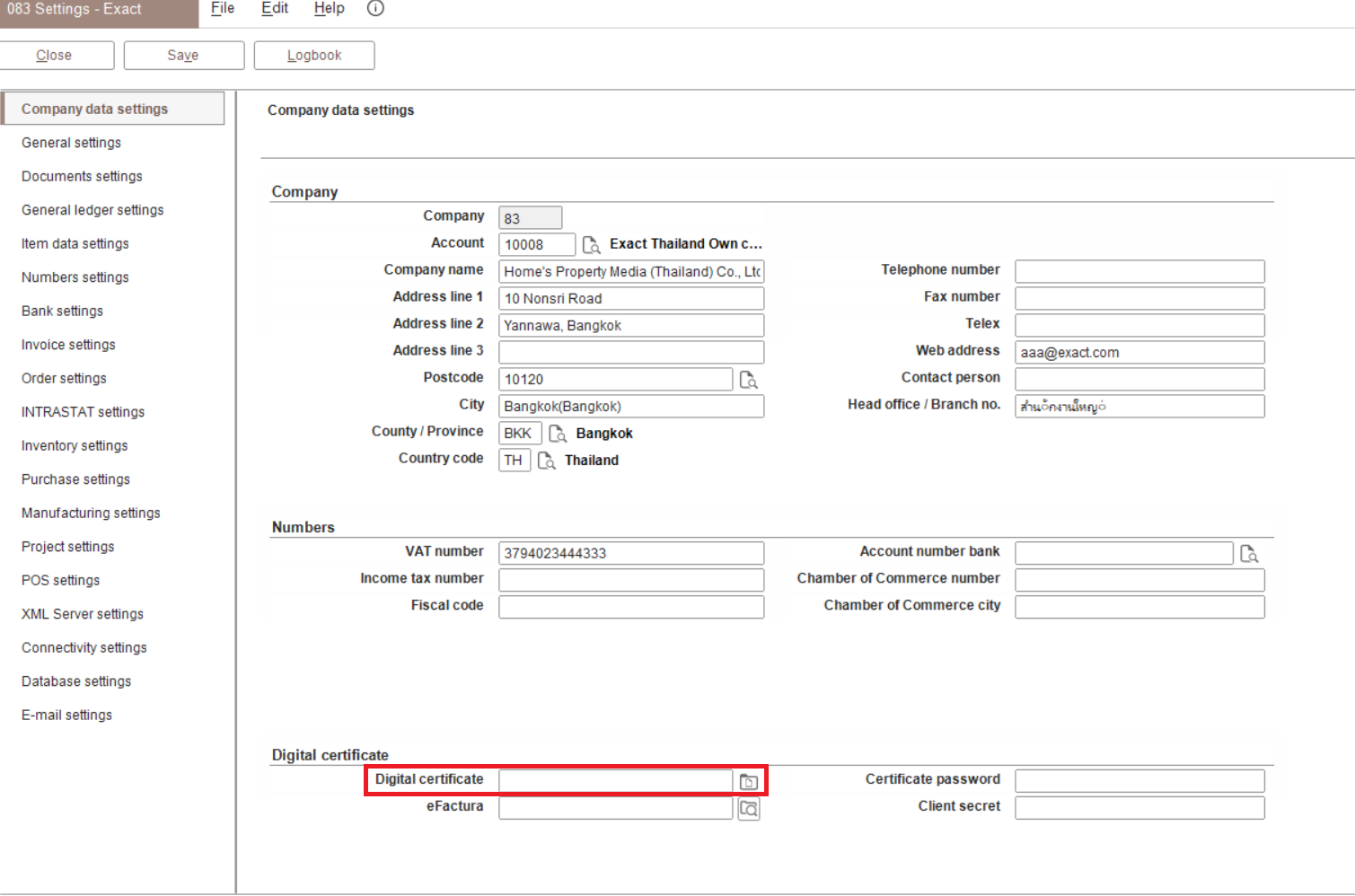Click the eFactura browse icon
The image size is (1355, 896).
748,809
